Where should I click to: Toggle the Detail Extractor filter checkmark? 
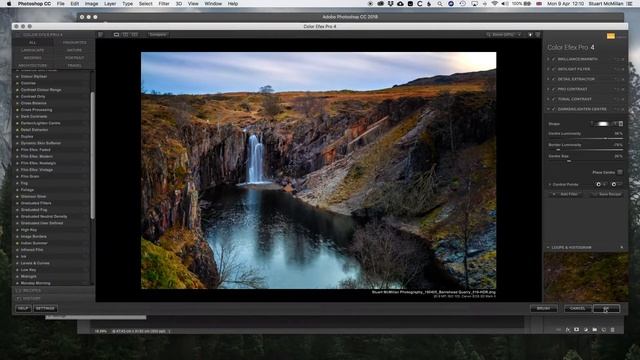coord(554,79)
